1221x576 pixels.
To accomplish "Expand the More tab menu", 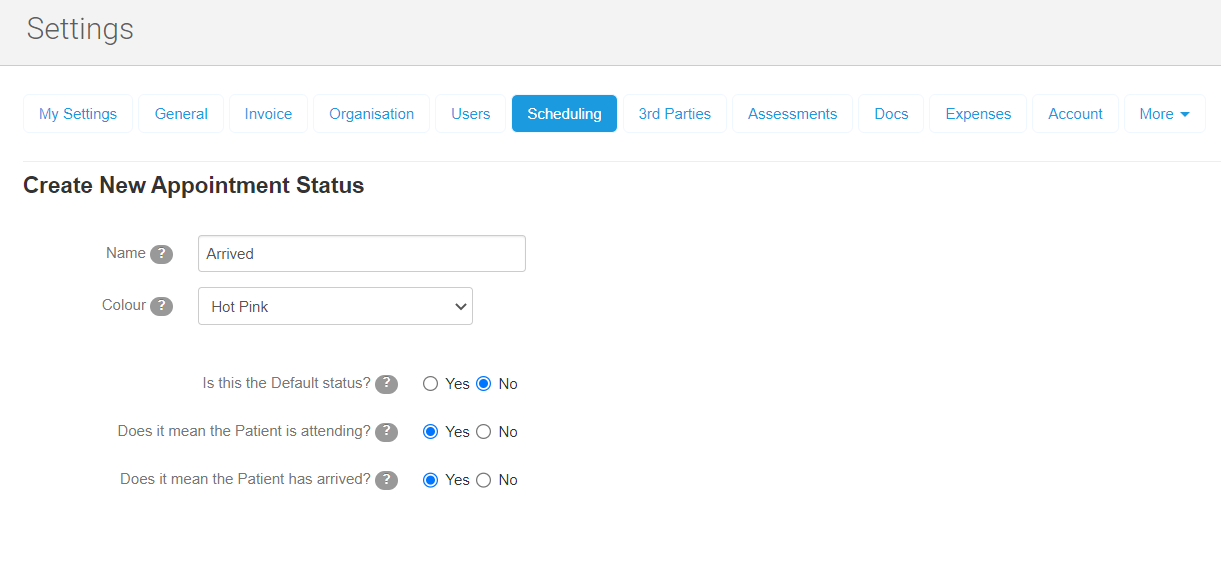I will (x=1164, y=114).
